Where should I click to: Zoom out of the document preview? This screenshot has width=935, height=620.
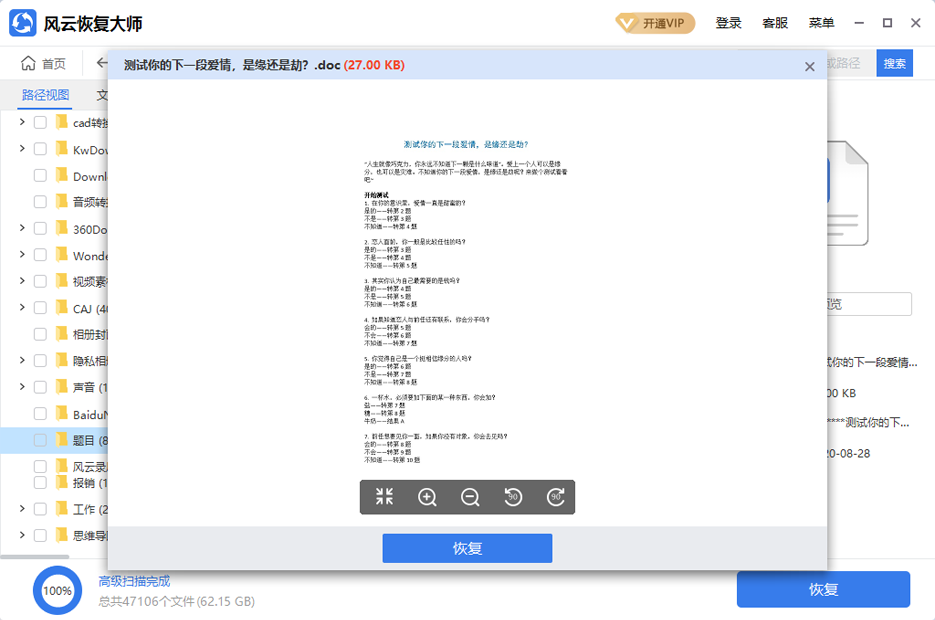tap(470, 496)
